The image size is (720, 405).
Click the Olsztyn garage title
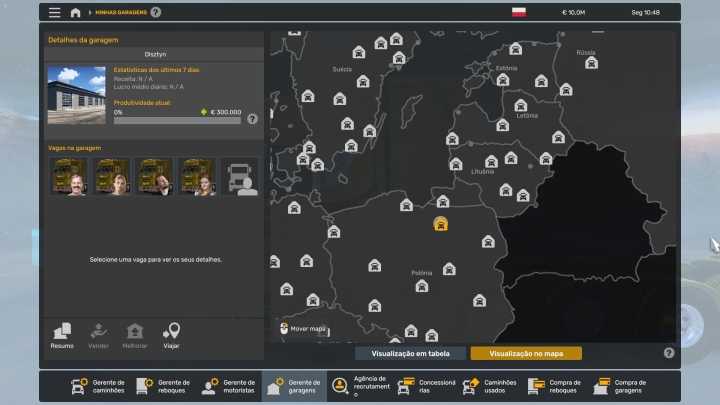(155, 54)
